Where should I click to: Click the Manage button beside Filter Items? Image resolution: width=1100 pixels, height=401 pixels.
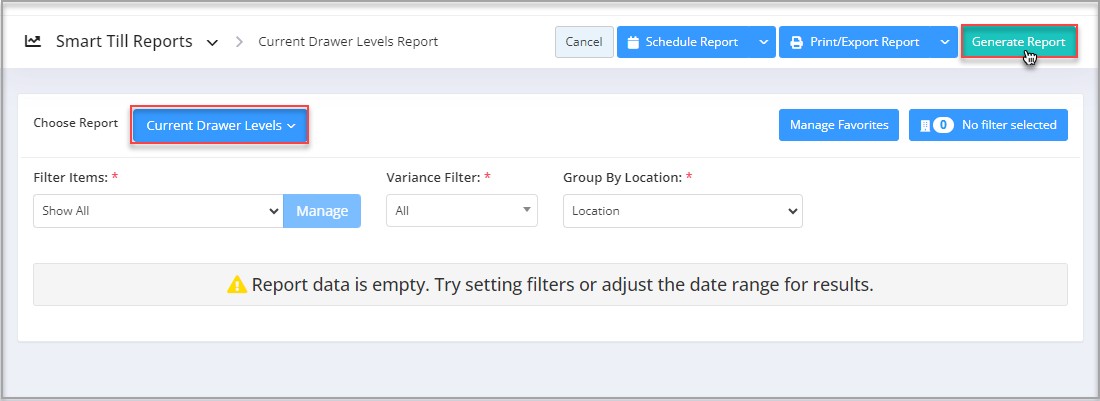coord(322,211)
